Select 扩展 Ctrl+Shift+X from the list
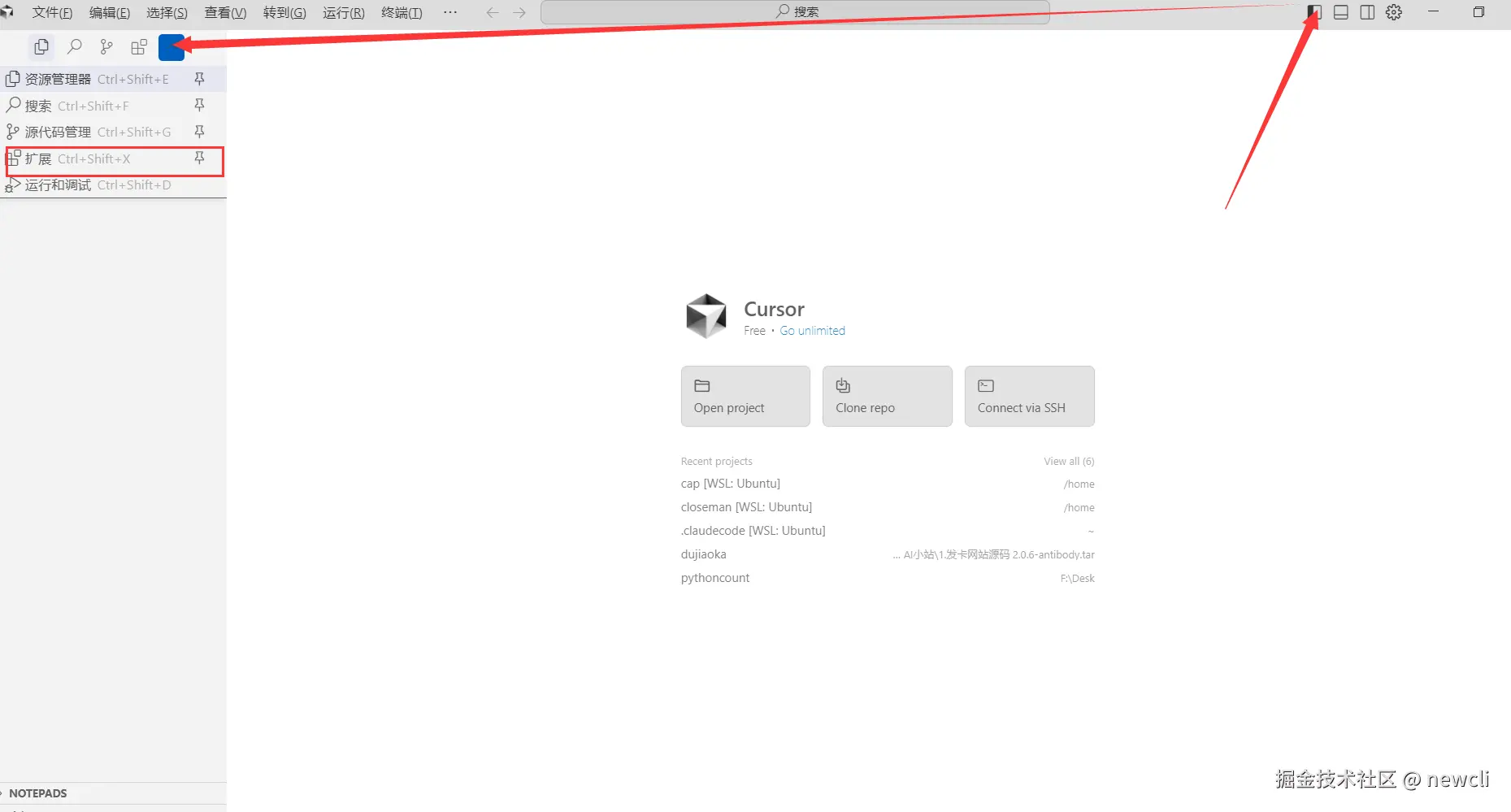The height and width of the screenshot is (812, 1511). [x=113, y=158]
